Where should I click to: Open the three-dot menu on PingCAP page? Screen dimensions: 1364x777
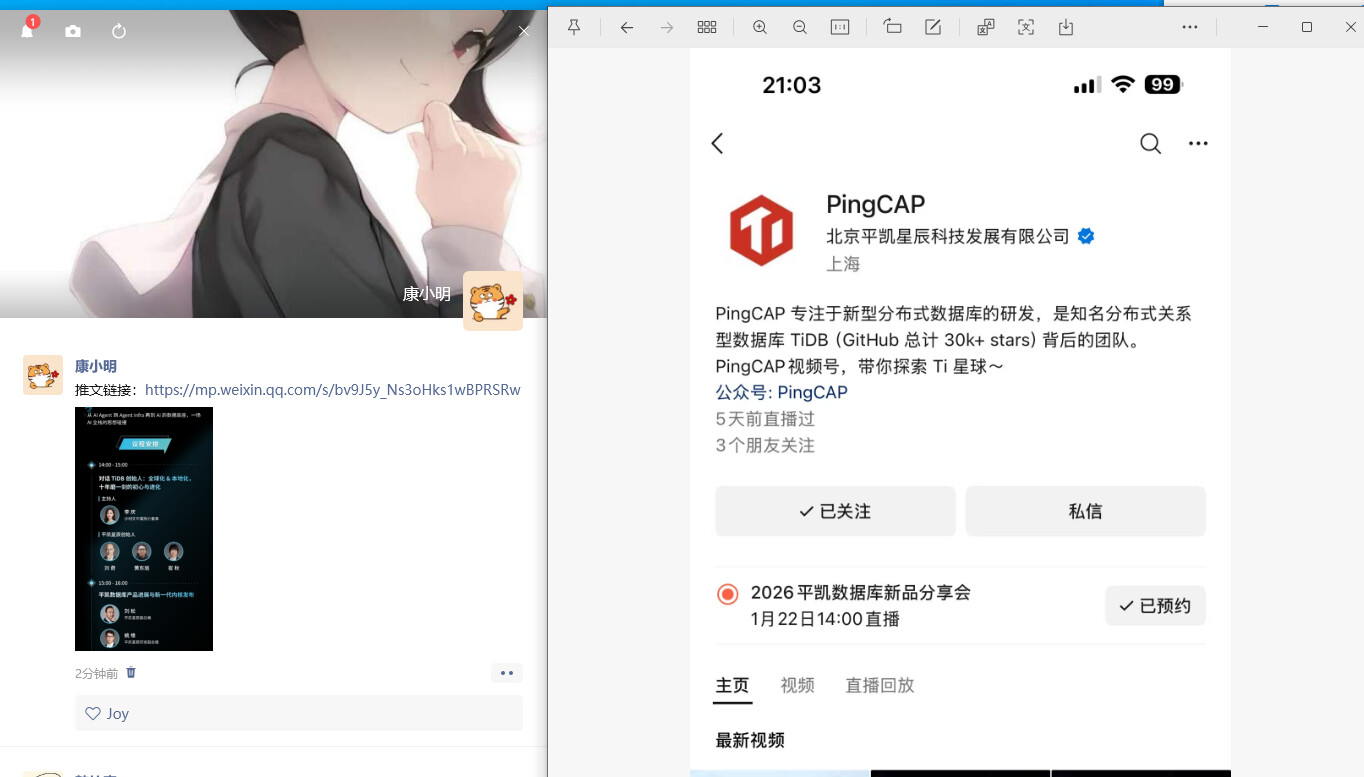click(1198, 144)
